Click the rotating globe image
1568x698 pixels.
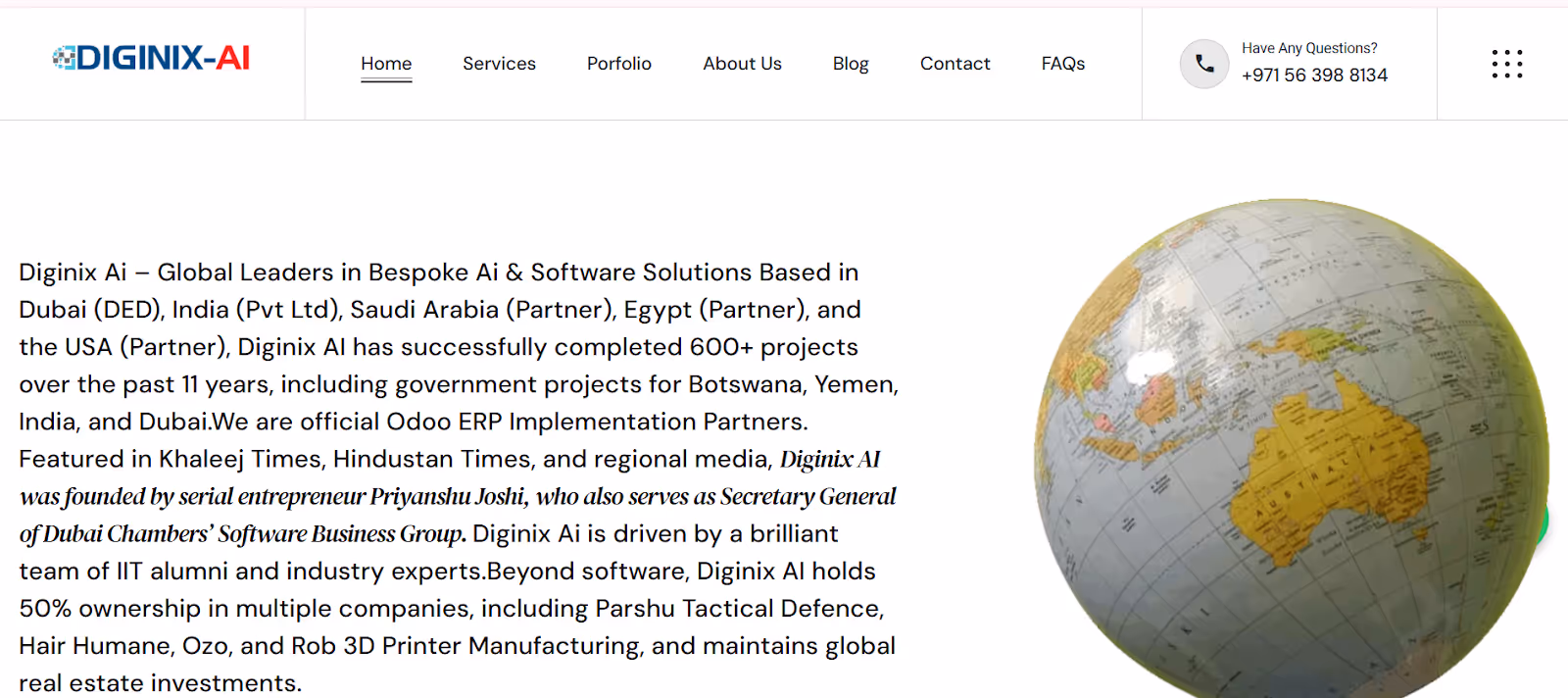tap(1292, 451)
